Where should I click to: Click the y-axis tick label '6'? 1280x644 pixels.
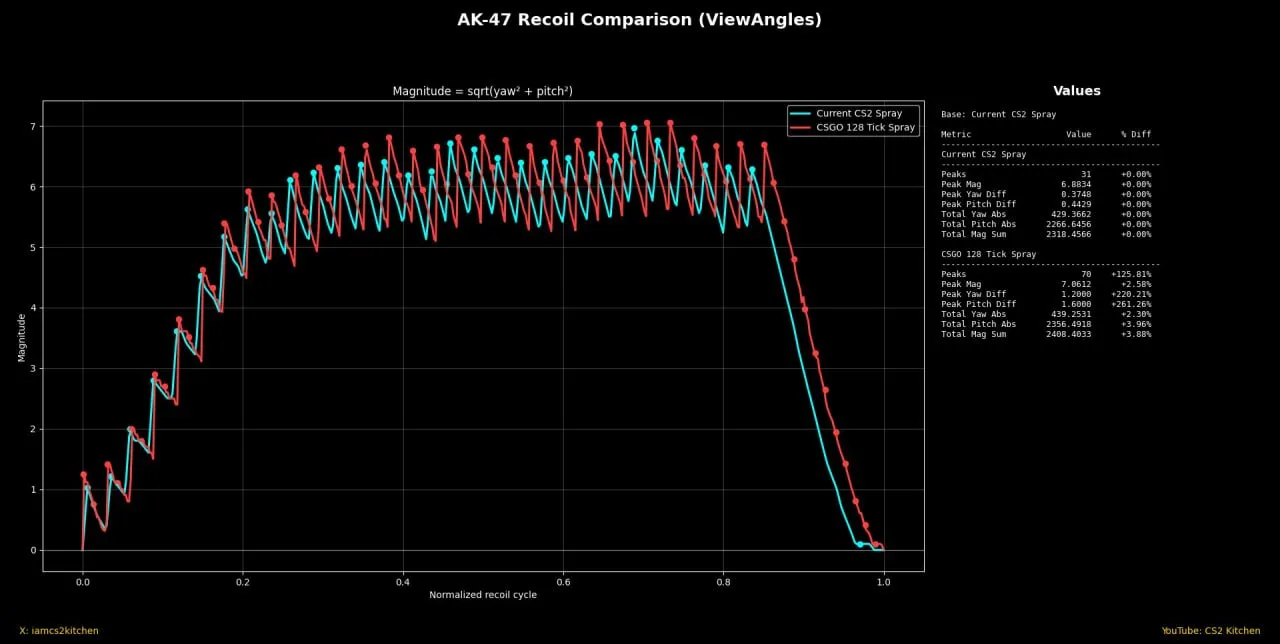tap(33, 187)
